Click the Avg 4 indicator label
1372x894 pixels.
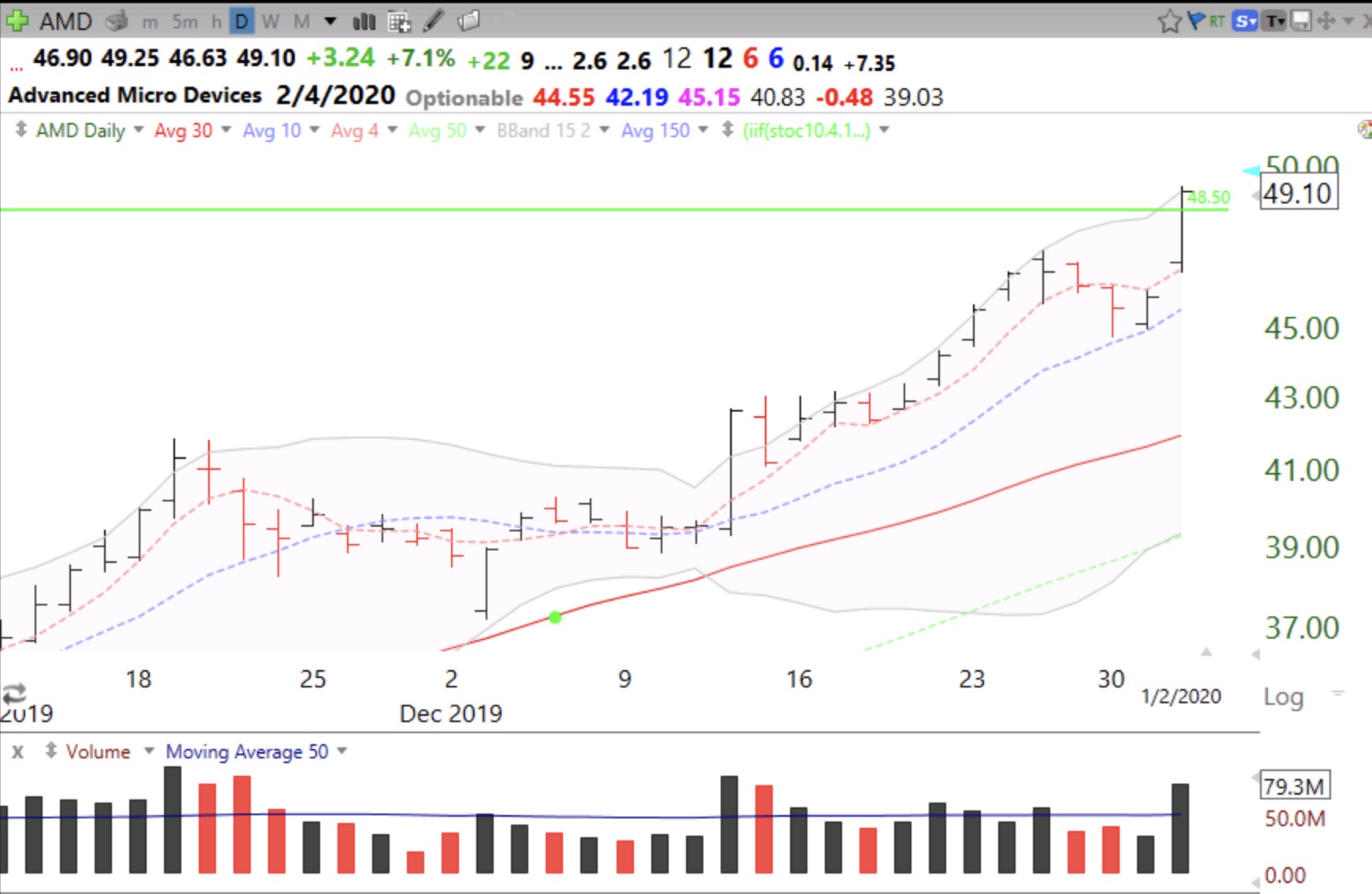click(x=355, y=130)
